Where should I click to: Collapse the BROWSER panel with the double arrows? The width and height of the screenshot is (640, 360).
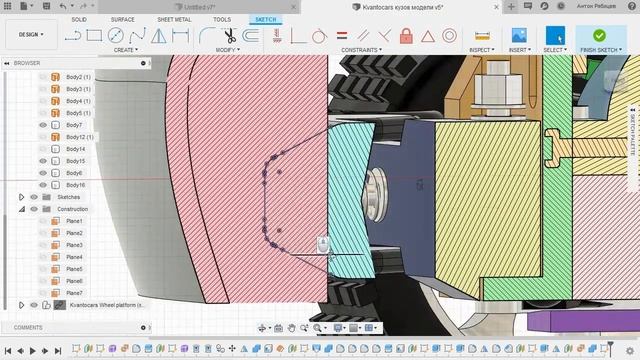7,63
